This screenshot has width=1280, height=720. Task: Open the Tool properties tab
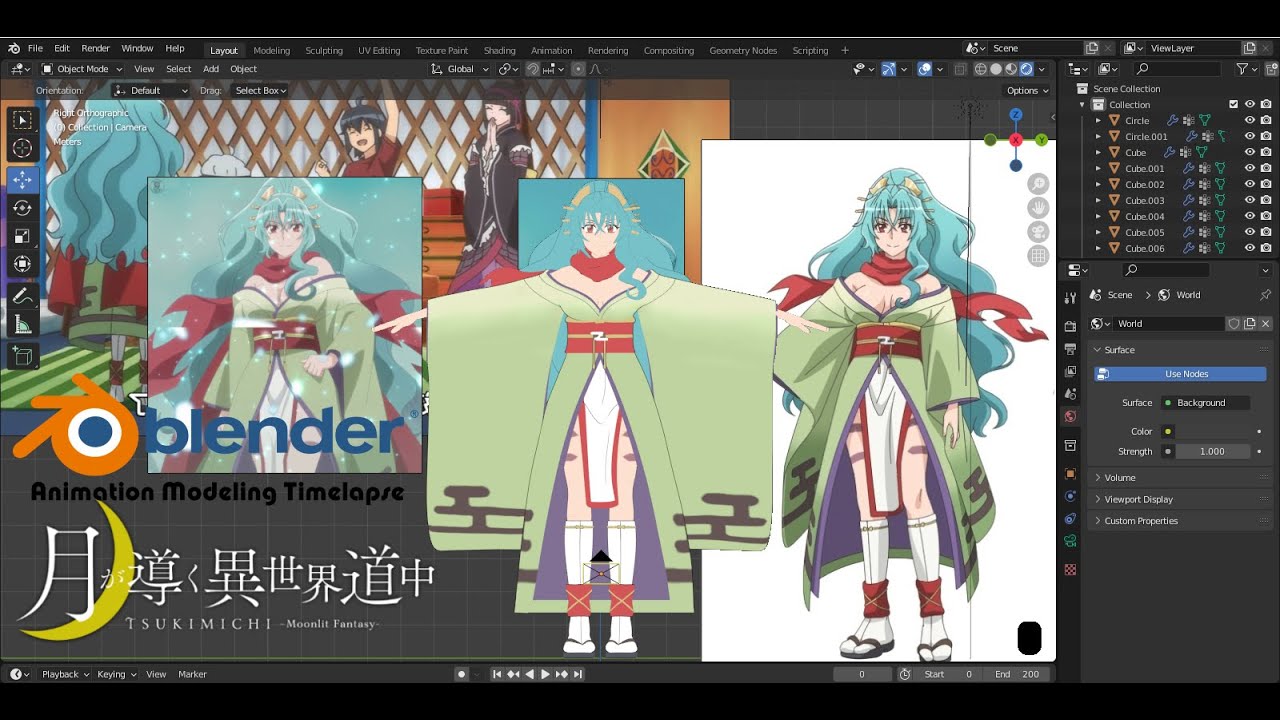[1070, 298]
